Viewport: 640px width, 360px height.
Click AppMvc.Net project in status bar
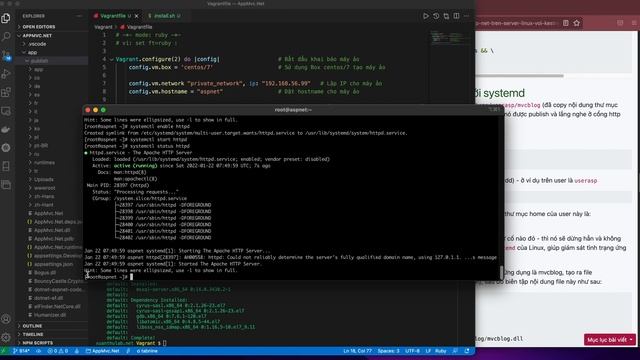[102, 351]
